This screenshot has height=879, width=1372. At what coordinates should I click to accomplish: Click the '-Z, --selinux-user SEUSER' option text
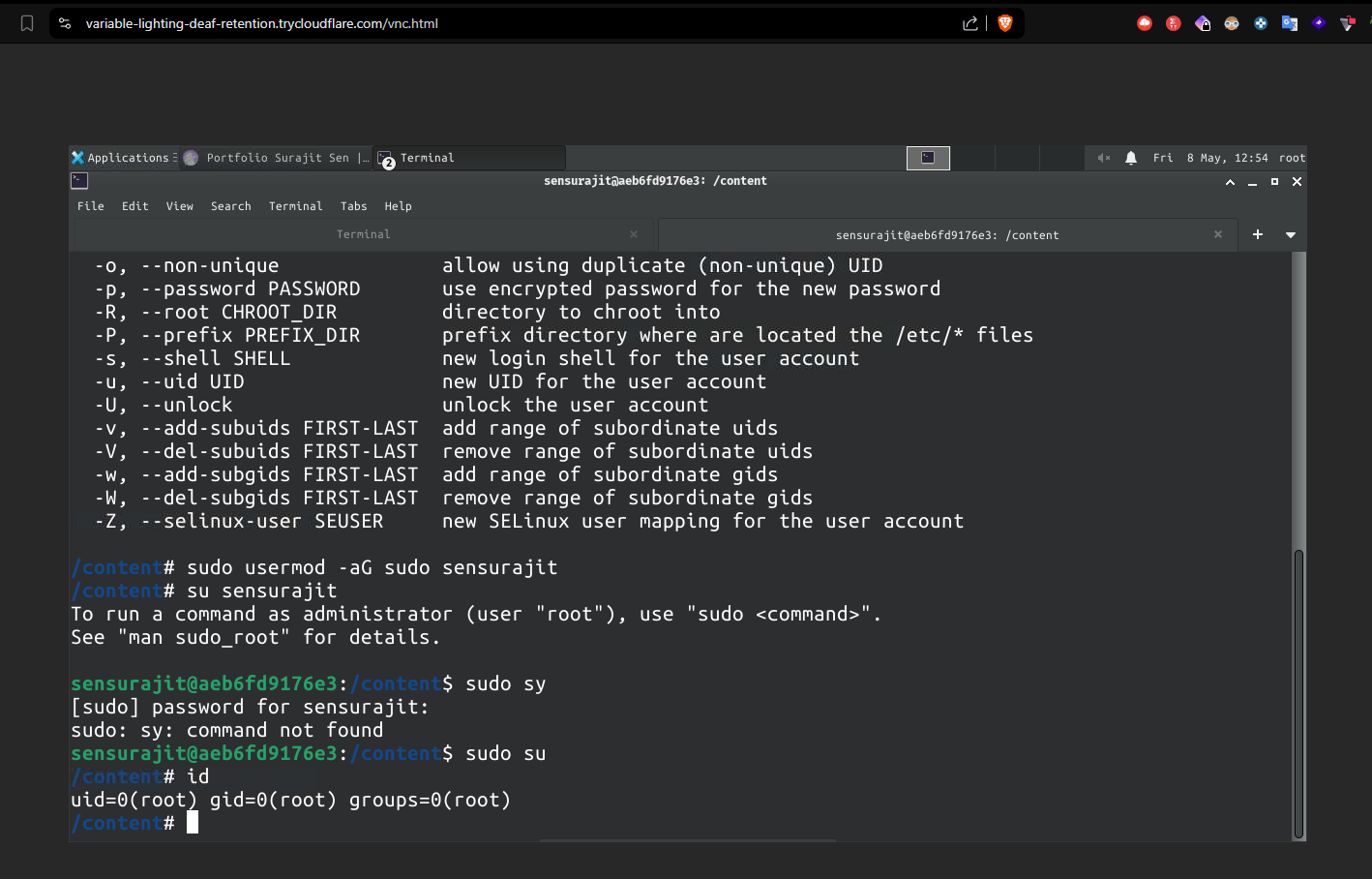239,521
